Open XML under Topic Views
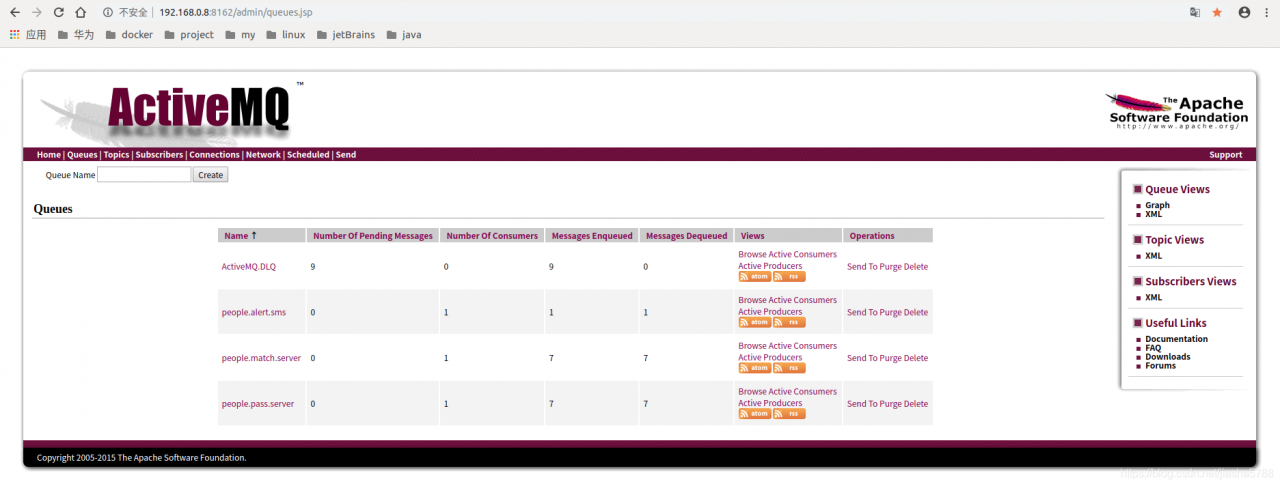The width and height of the screenshot is (1280, 486). [x=1153, y=256]
